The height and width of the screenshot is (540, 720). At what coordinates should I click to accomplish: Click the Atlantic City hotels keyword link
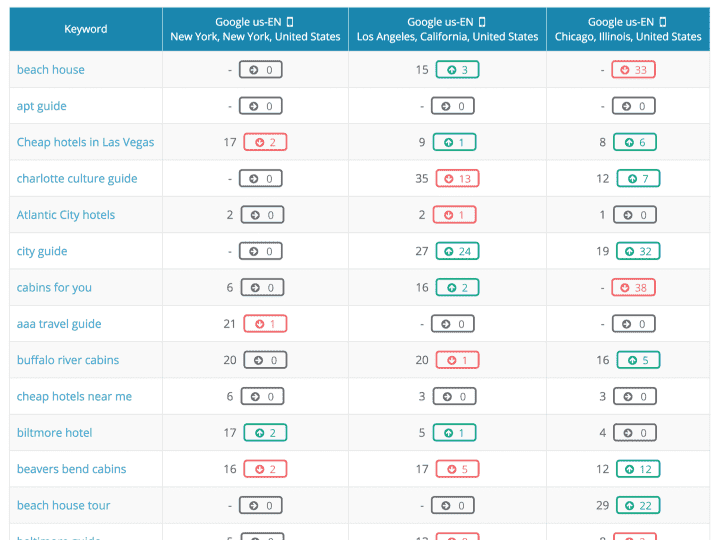66,215
